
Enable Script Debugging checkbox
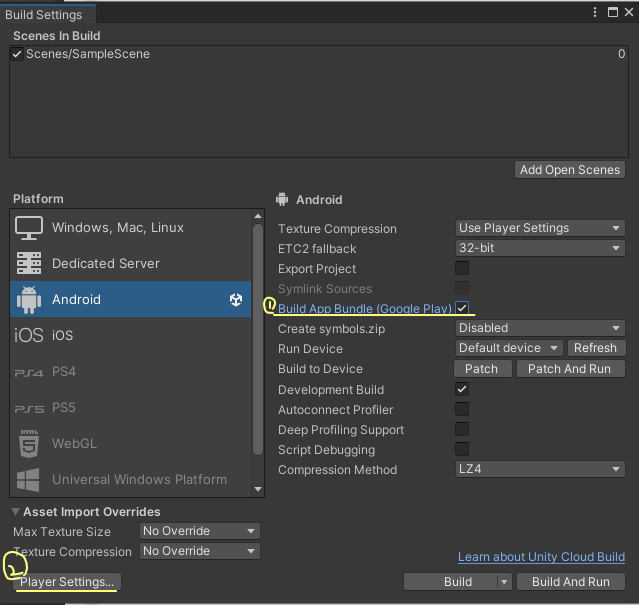click(x=462, y=449)
